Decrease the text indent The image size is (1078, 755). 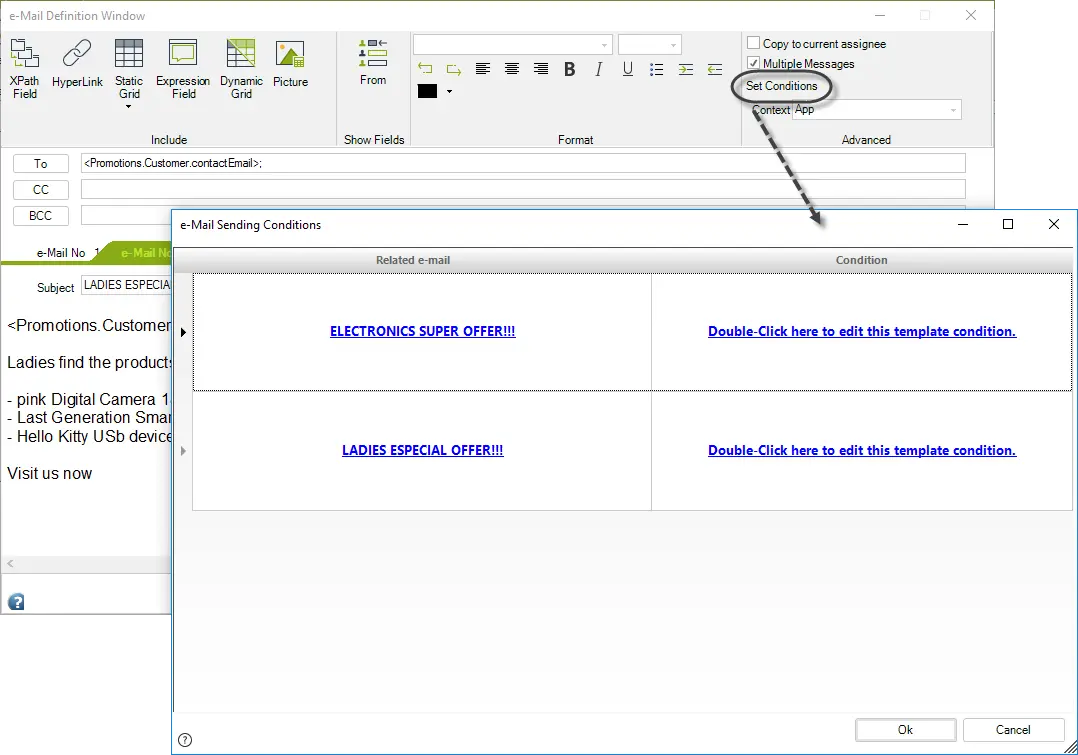click(x=715, y=69)
